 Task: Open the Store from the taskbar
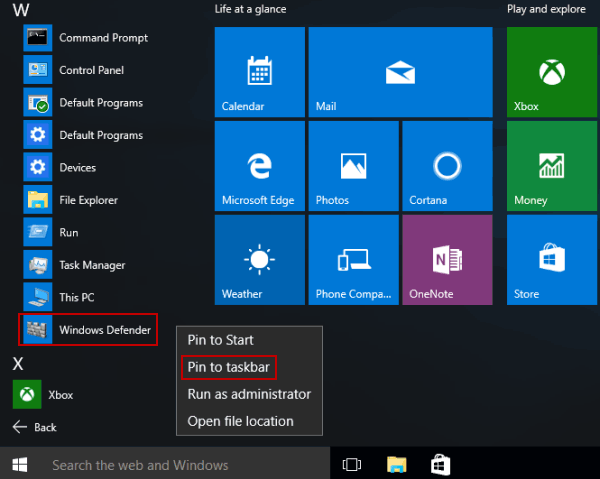coord(440,464)
